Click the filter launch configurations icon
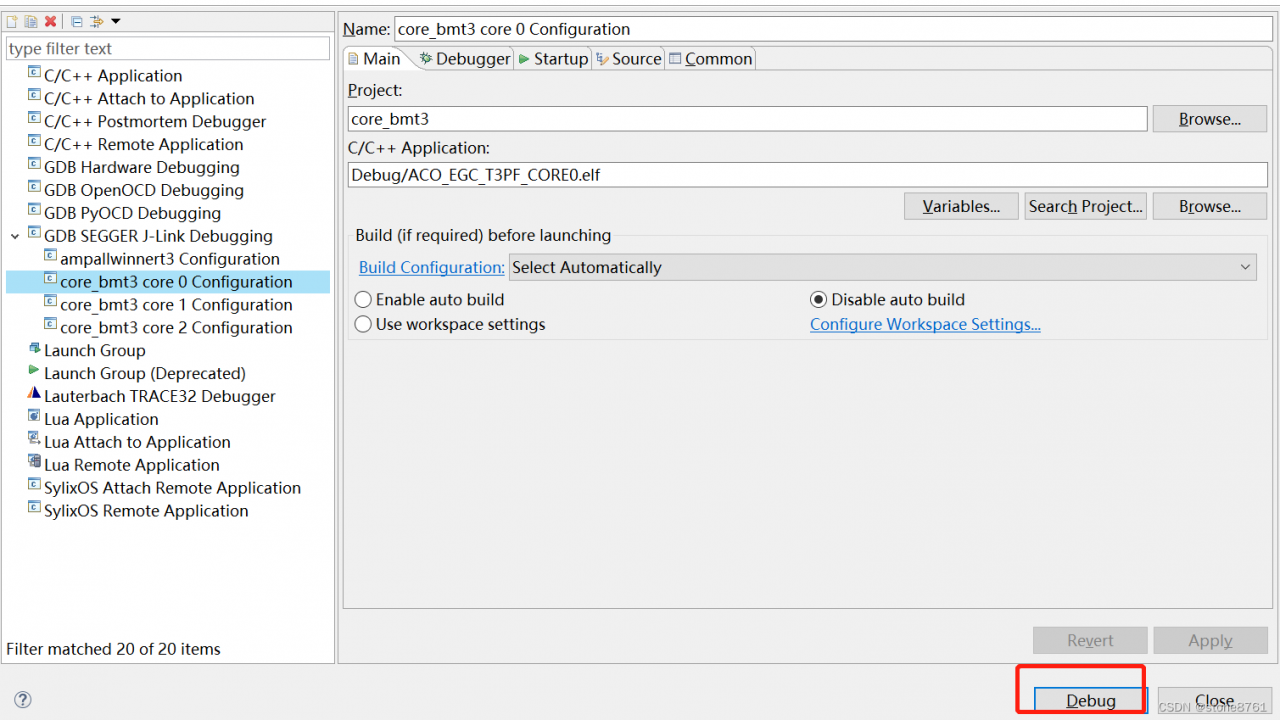The image size is (1280, 720). [96, 21]
